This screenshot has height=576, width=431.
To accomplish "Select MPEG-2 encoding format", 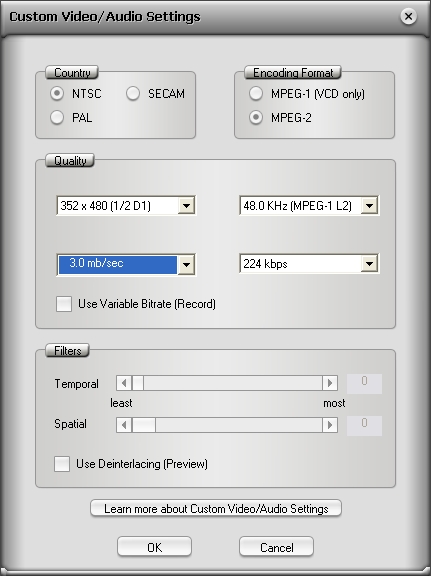I will click(256, 118).
